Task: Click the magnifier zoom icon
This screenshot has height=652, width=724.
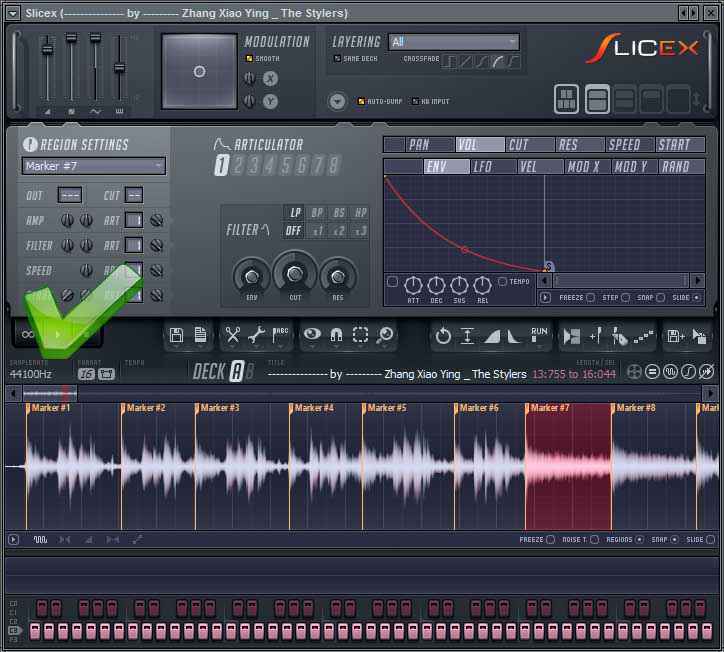Action: pos(384,336)
